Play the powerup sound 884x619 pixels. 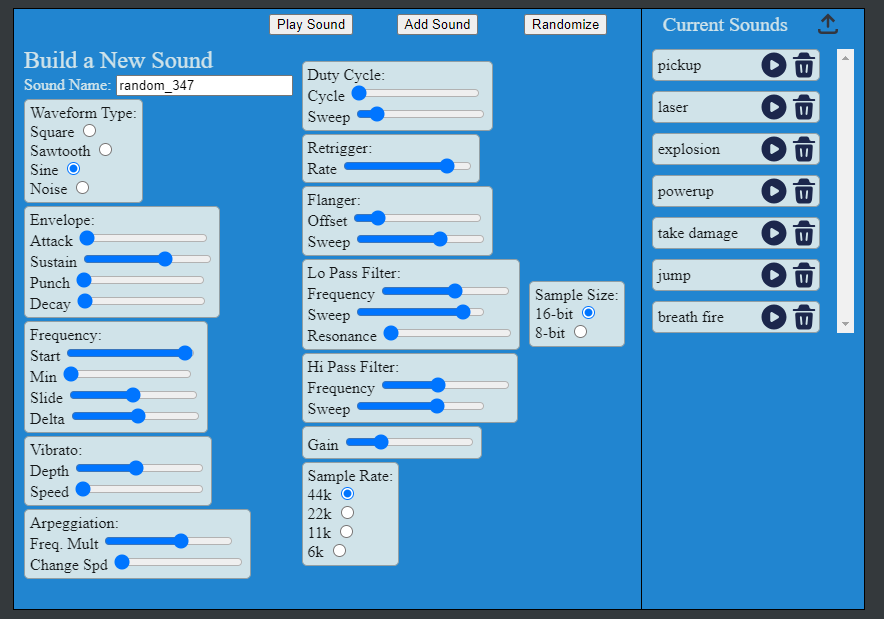[774, 191]
